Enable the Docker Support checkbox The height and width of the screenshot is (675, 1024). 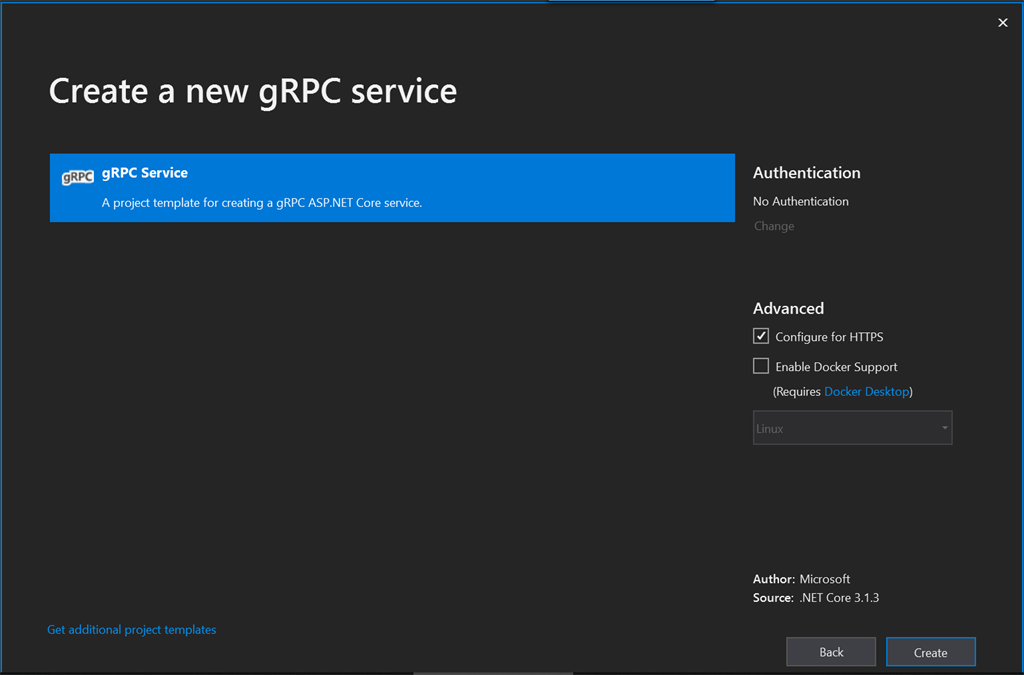click(x=761, y=366)
